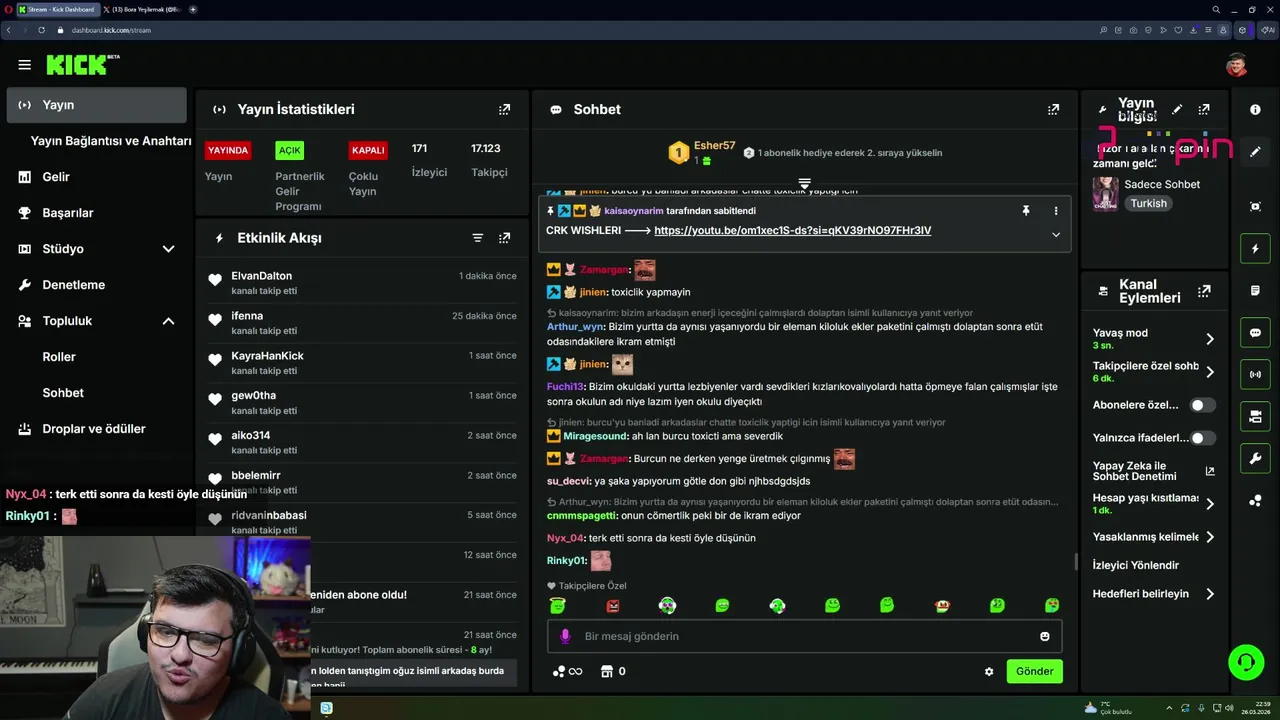Screen dimensions: 1280x720
Task: Expand the Stüdyo sidebar section
Action: (x=168, y=249)
